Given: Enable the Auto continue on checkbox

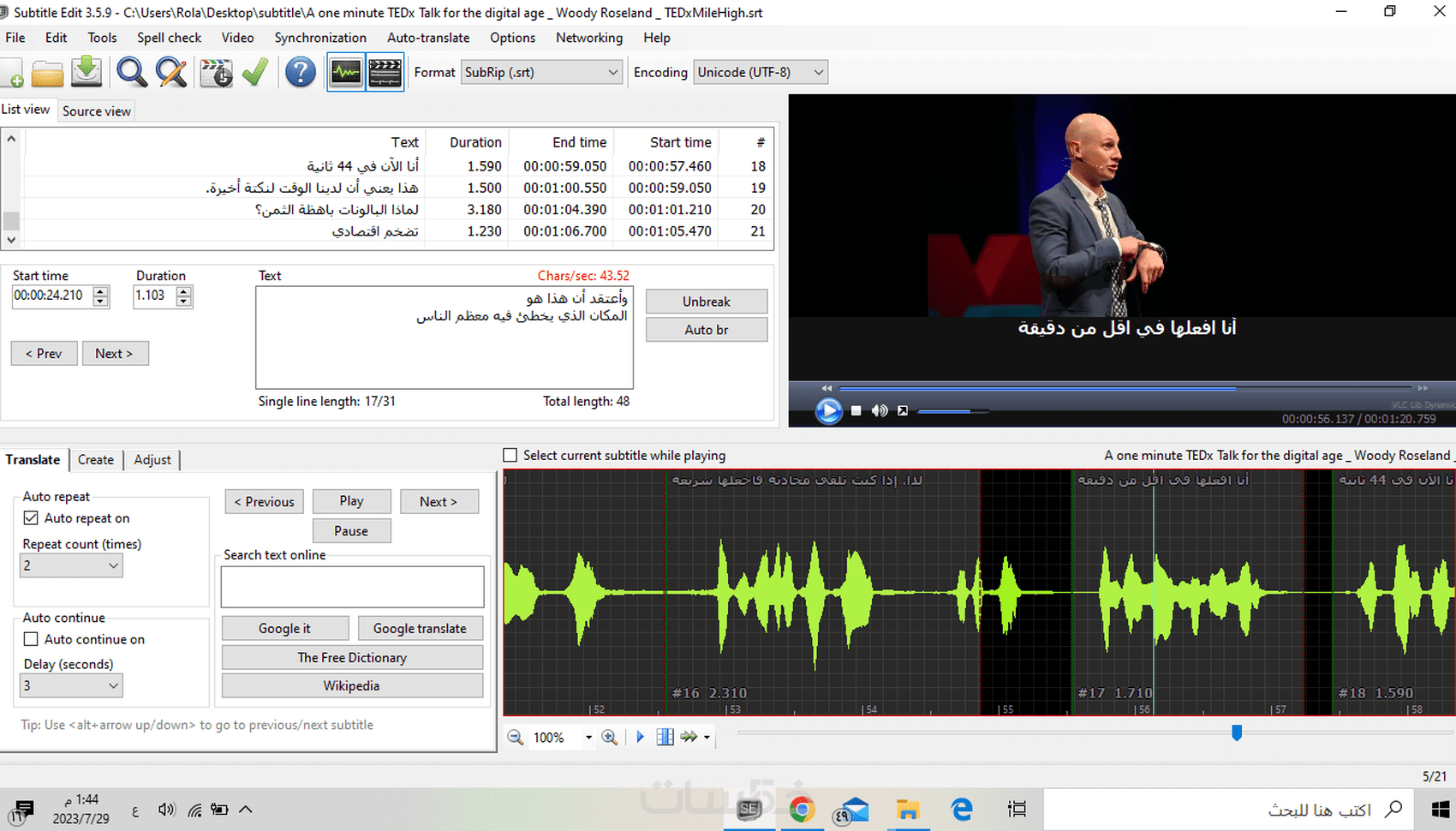Looking at the screenshot, I should point(31,639).
